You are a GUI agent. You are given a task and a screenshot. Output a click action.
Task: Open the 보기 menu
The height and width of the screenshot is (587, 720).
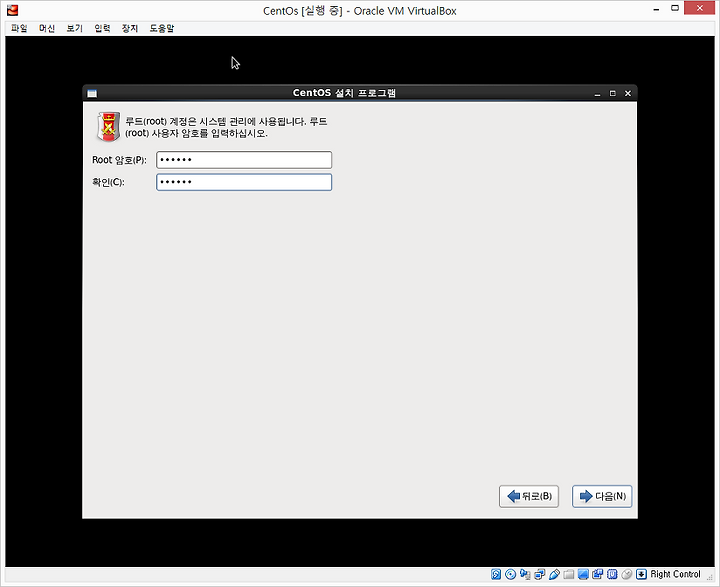point(74,28)
